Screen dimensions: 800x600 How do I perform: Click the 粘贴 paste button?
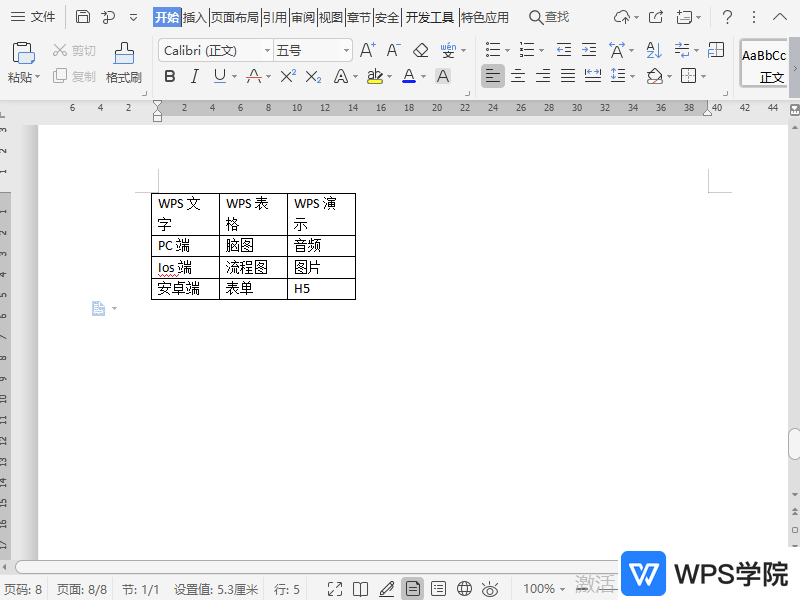pos(22,58)
